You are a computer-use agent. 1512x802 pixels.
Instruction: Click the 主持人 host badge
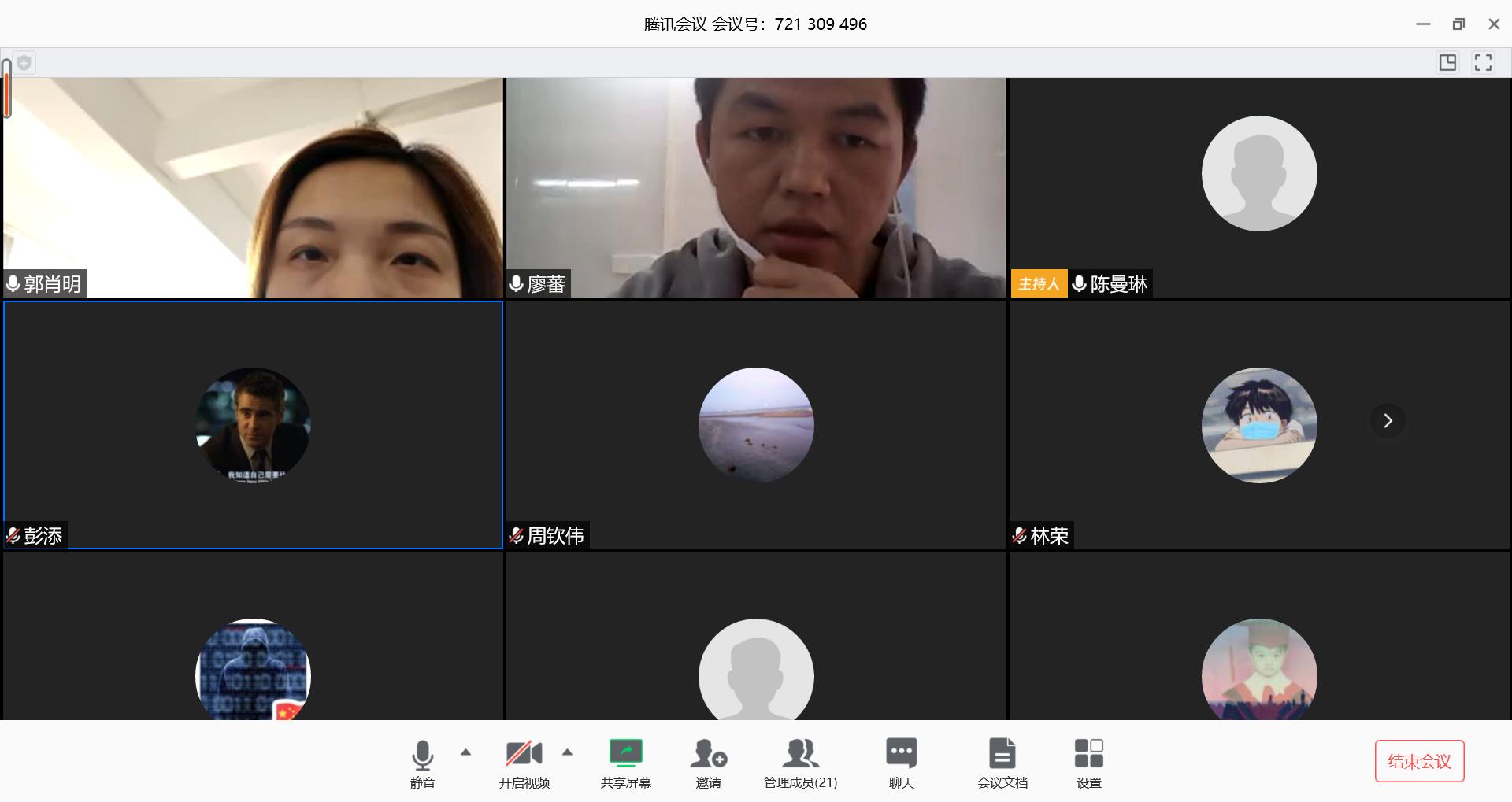pyautogui.click(x=1038, y=284)
